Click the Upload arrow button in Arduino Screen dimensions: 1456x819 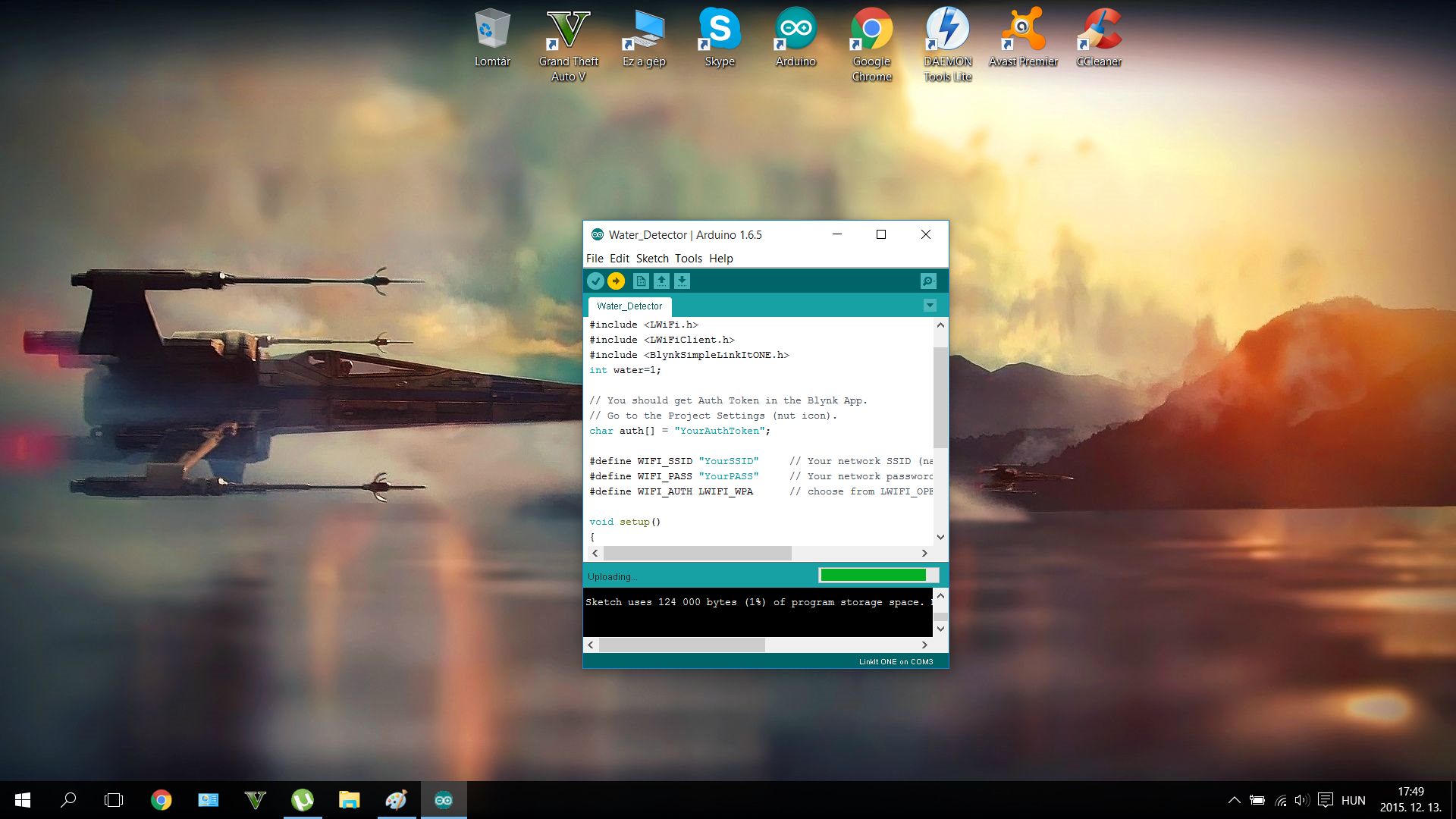617,281
